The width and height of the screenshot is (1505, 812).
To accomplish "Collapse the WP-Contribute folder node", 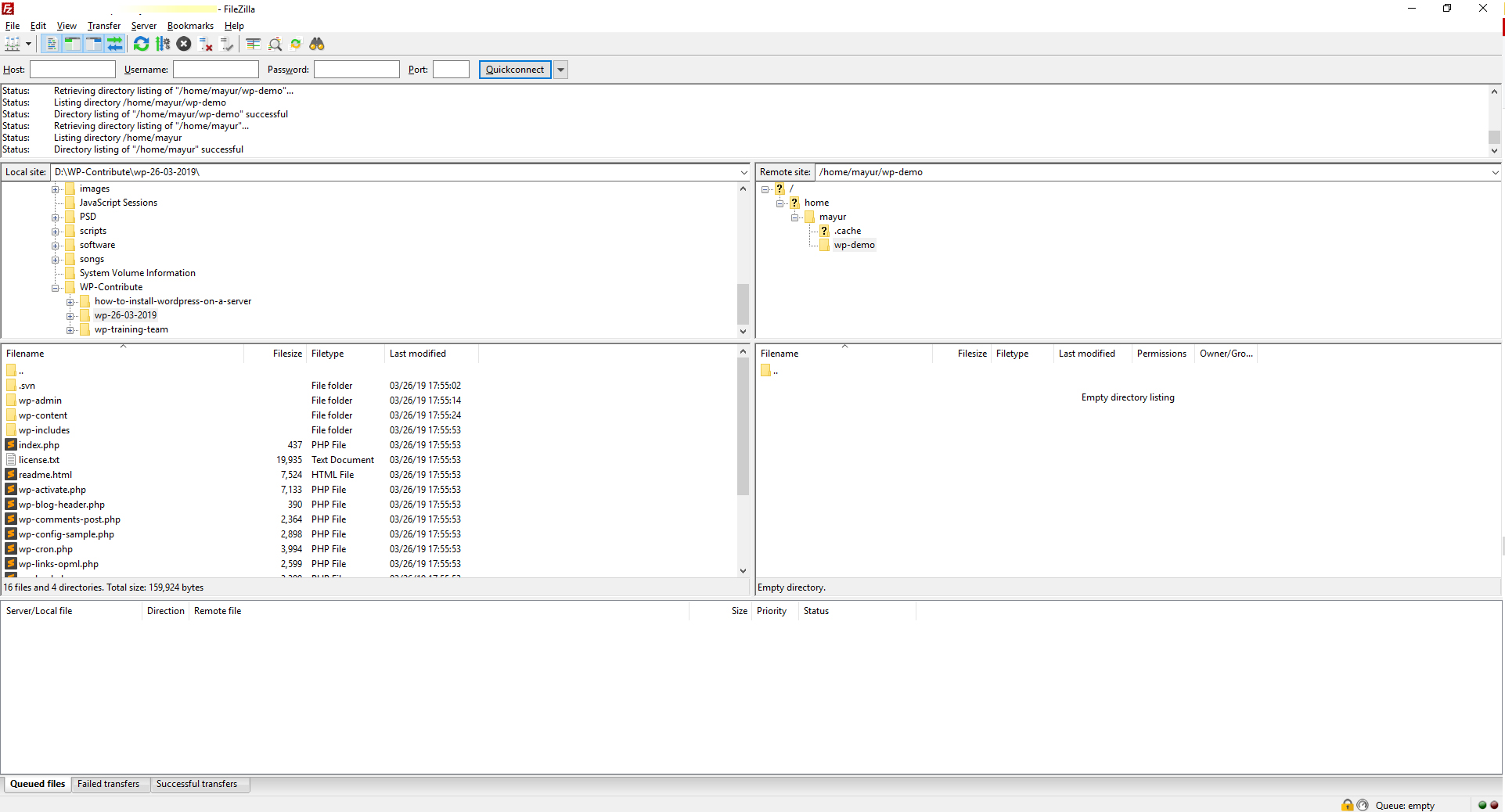I will point(56,288).
